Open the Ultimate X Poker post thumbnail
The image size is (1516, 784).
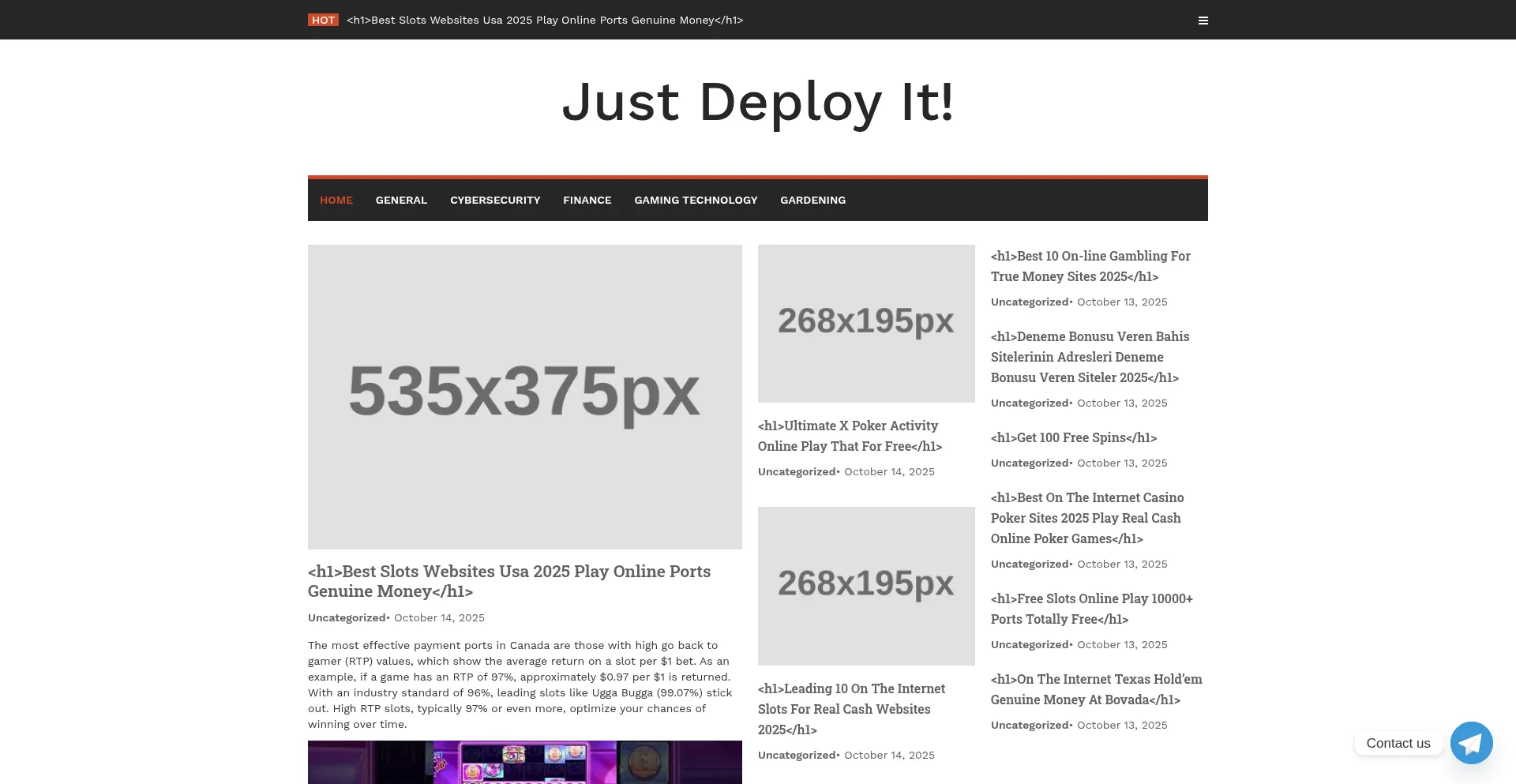(866, 323)
